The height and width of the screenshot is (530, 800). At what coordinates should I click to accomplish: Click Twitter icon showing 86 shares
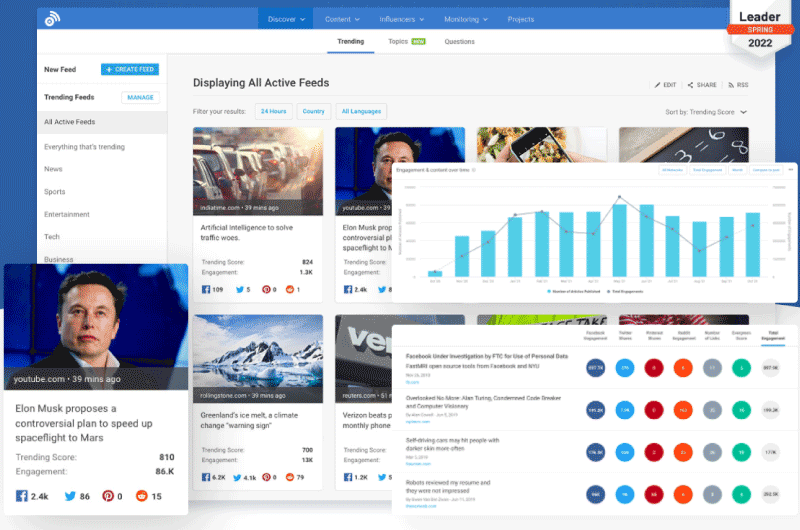coord(70,496)
